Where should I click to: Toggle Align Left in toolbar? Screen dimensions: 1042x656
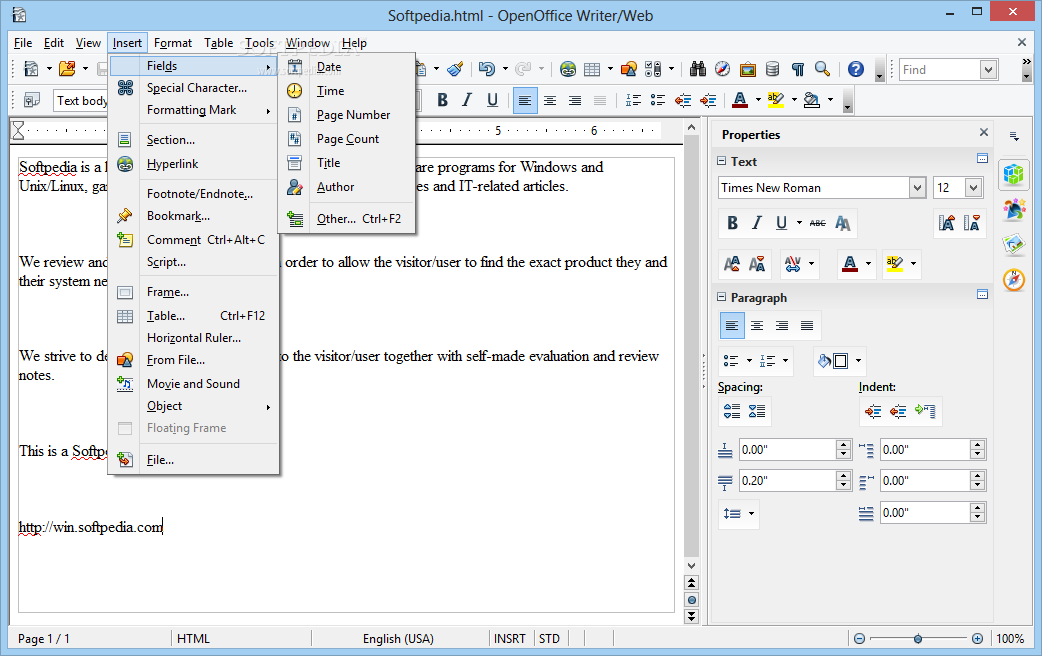pos(525,100)
